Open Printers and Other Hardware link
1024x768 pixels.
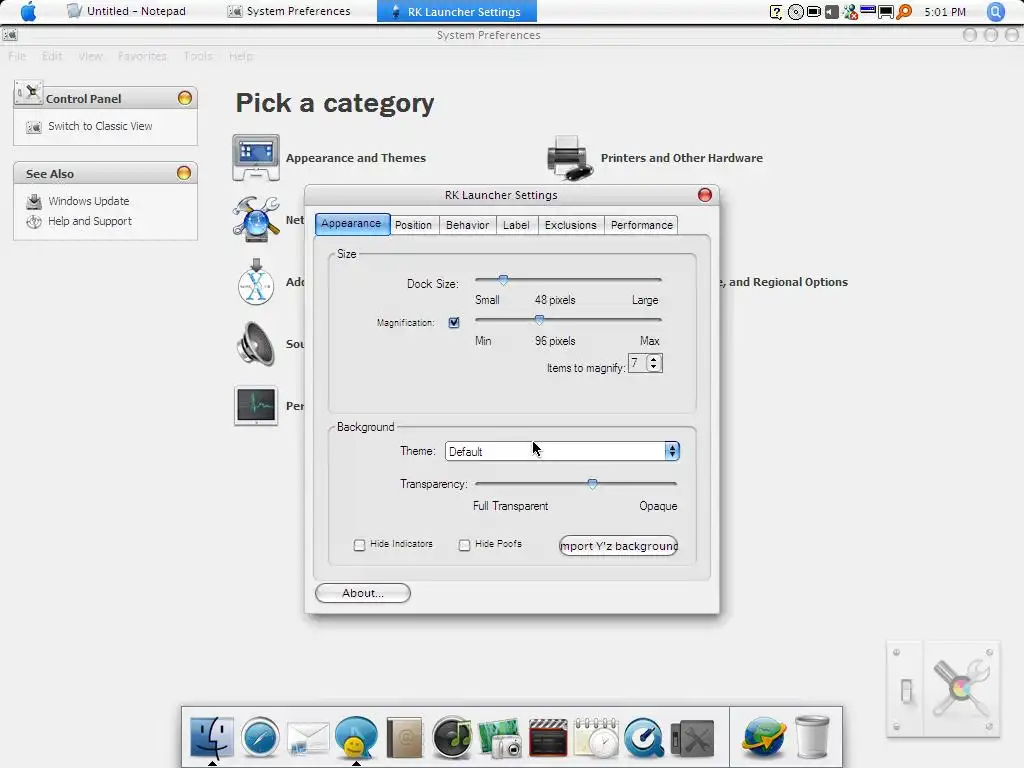click(x=682, y=158)
